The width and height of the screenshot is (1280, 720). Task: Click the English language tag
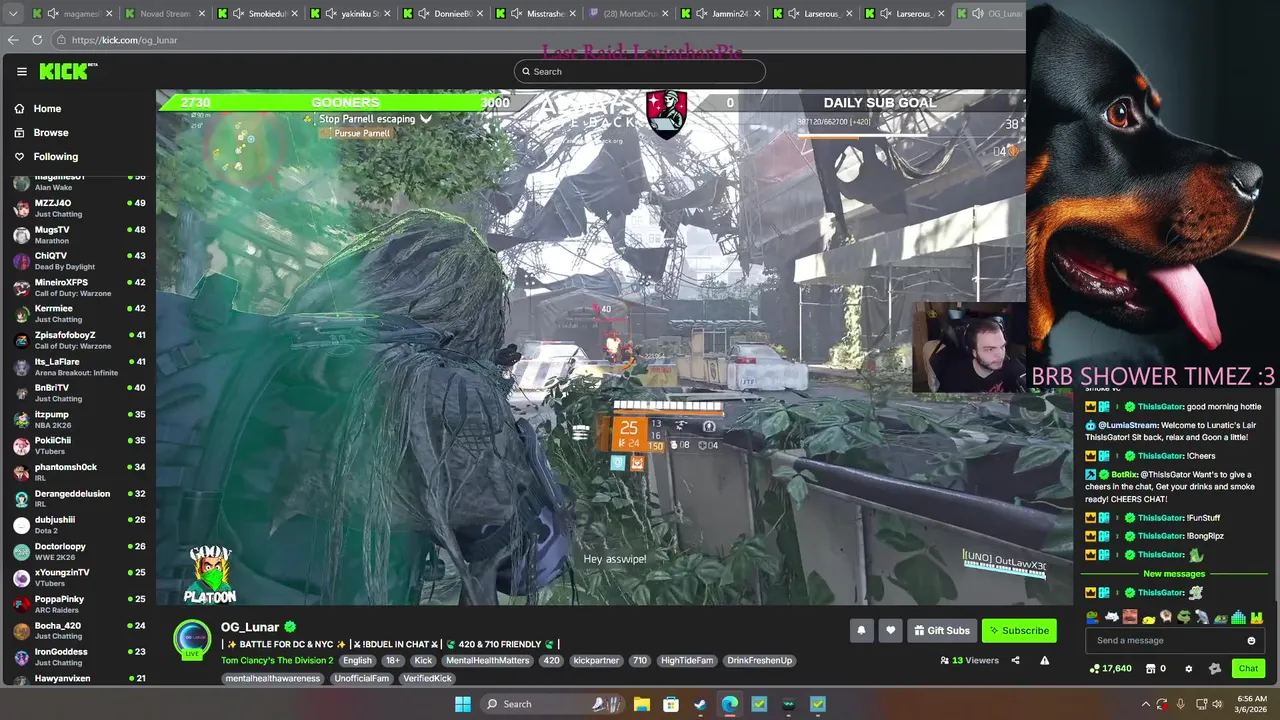coord(357,660)
